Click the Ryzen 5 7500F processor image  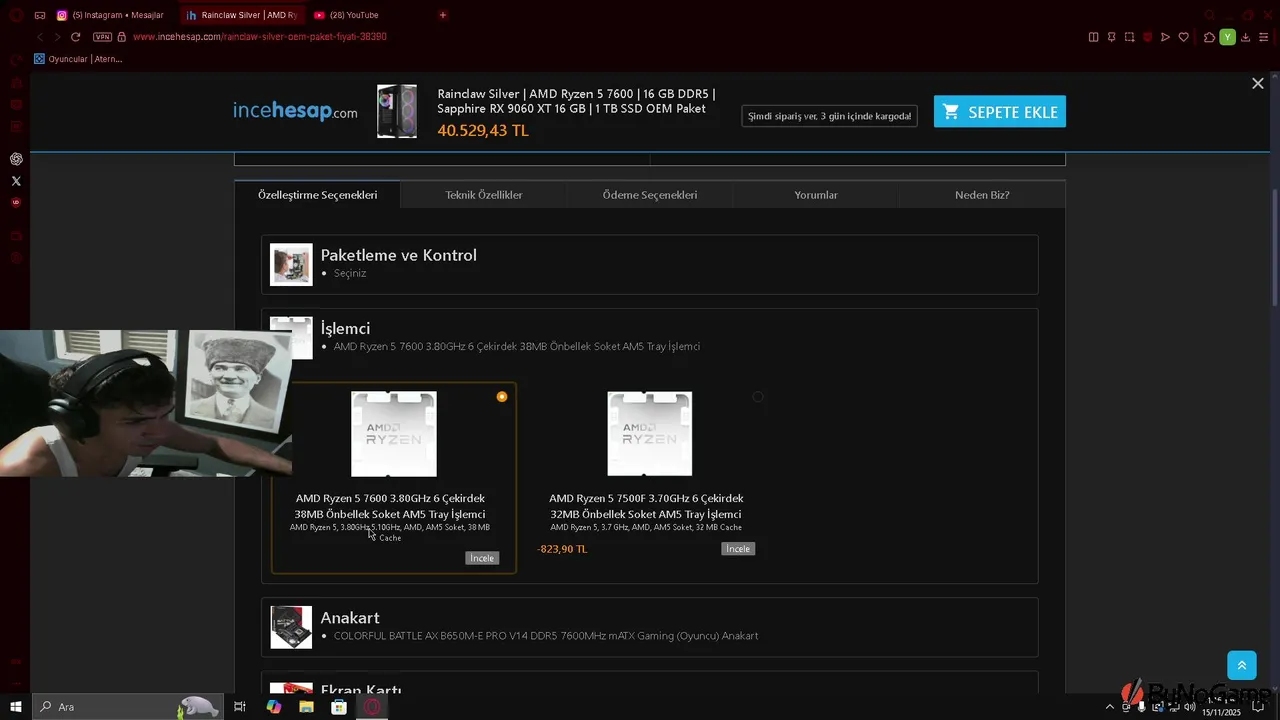pos(650,434)
